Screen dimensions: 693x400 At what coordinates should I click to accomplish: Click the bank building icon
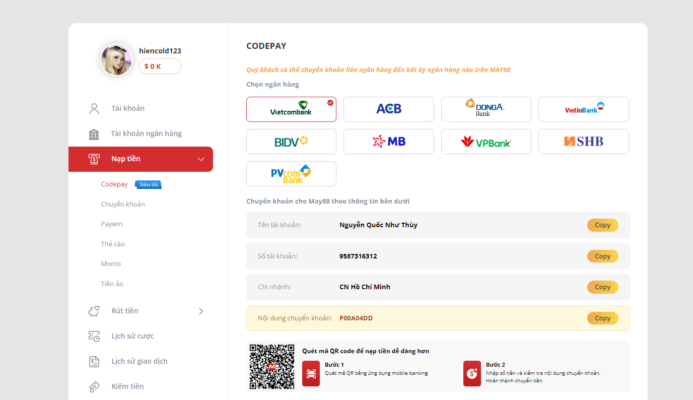94,133
